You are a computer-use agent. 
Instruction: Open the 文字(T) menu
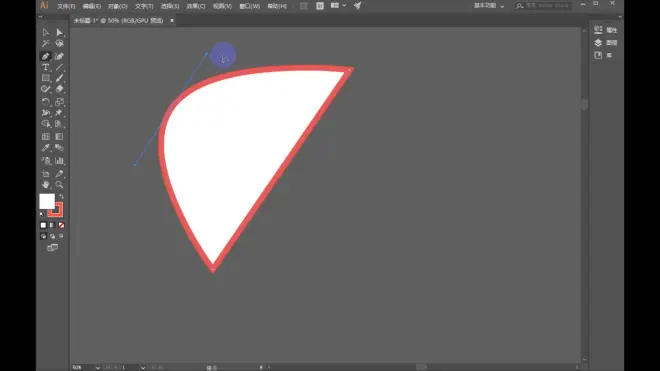coord(144,6)
